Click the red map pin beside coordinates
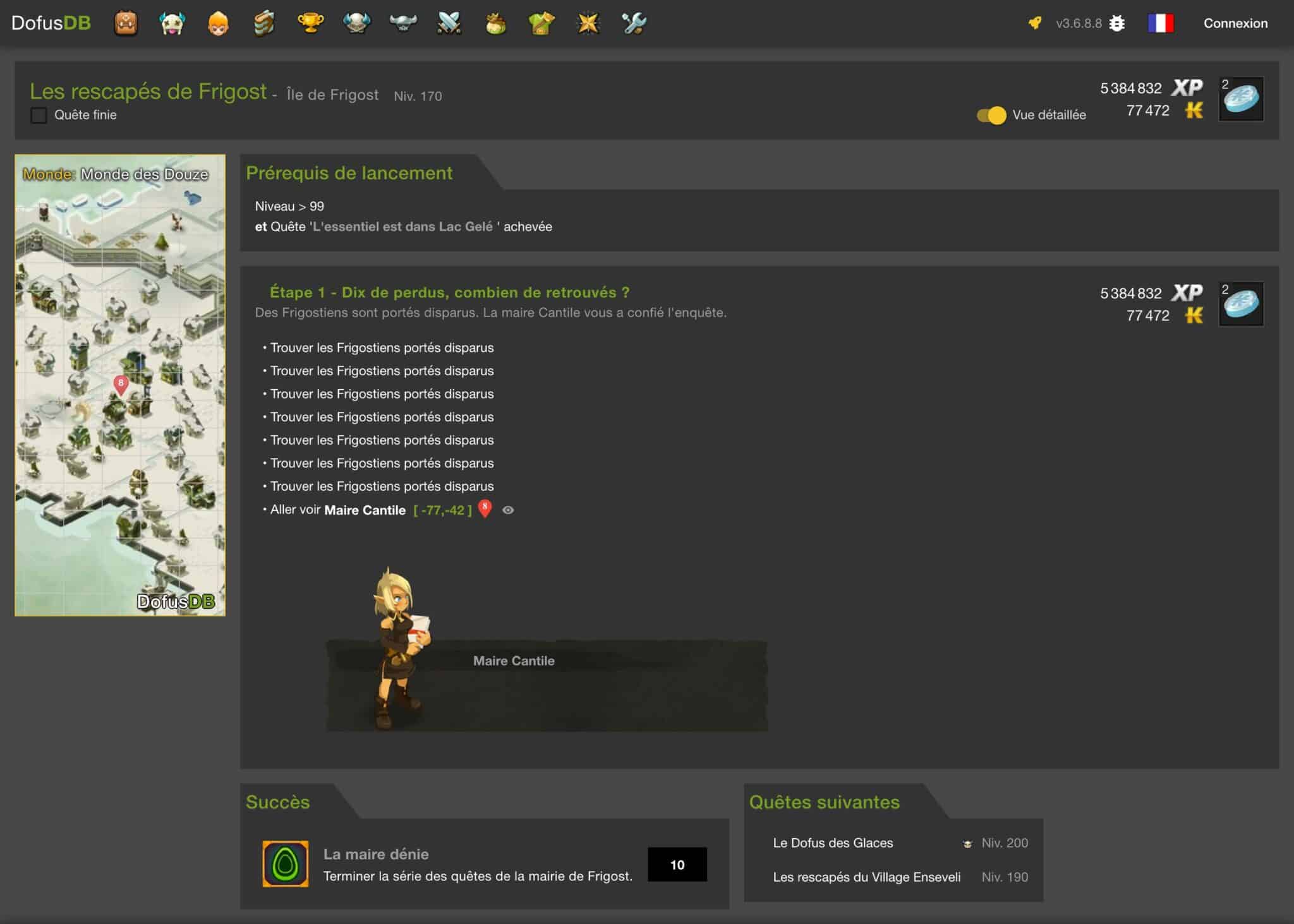Screen dimensions: 1294x924 click(485, 508)
